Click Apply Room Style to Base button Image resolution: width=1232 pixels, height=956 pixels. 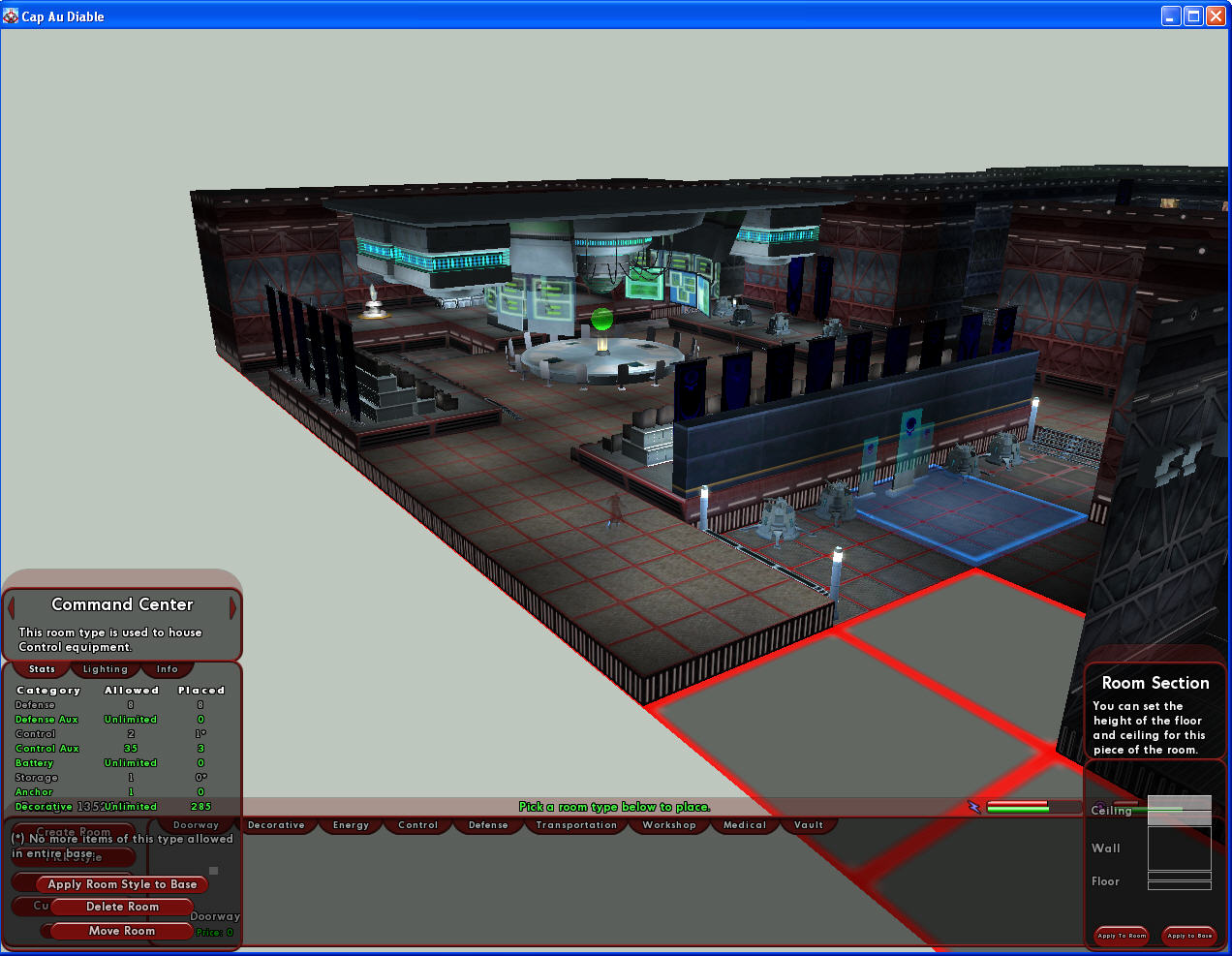(122, 884)
